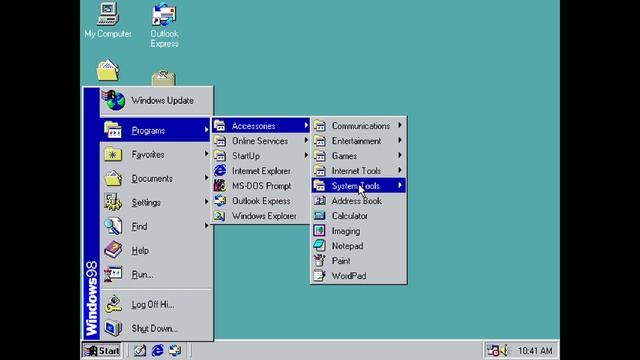Screen dimensions: 640x360
Task: Click the "Notepad" label
Action: pyautogui.click(x=347, y=246)
